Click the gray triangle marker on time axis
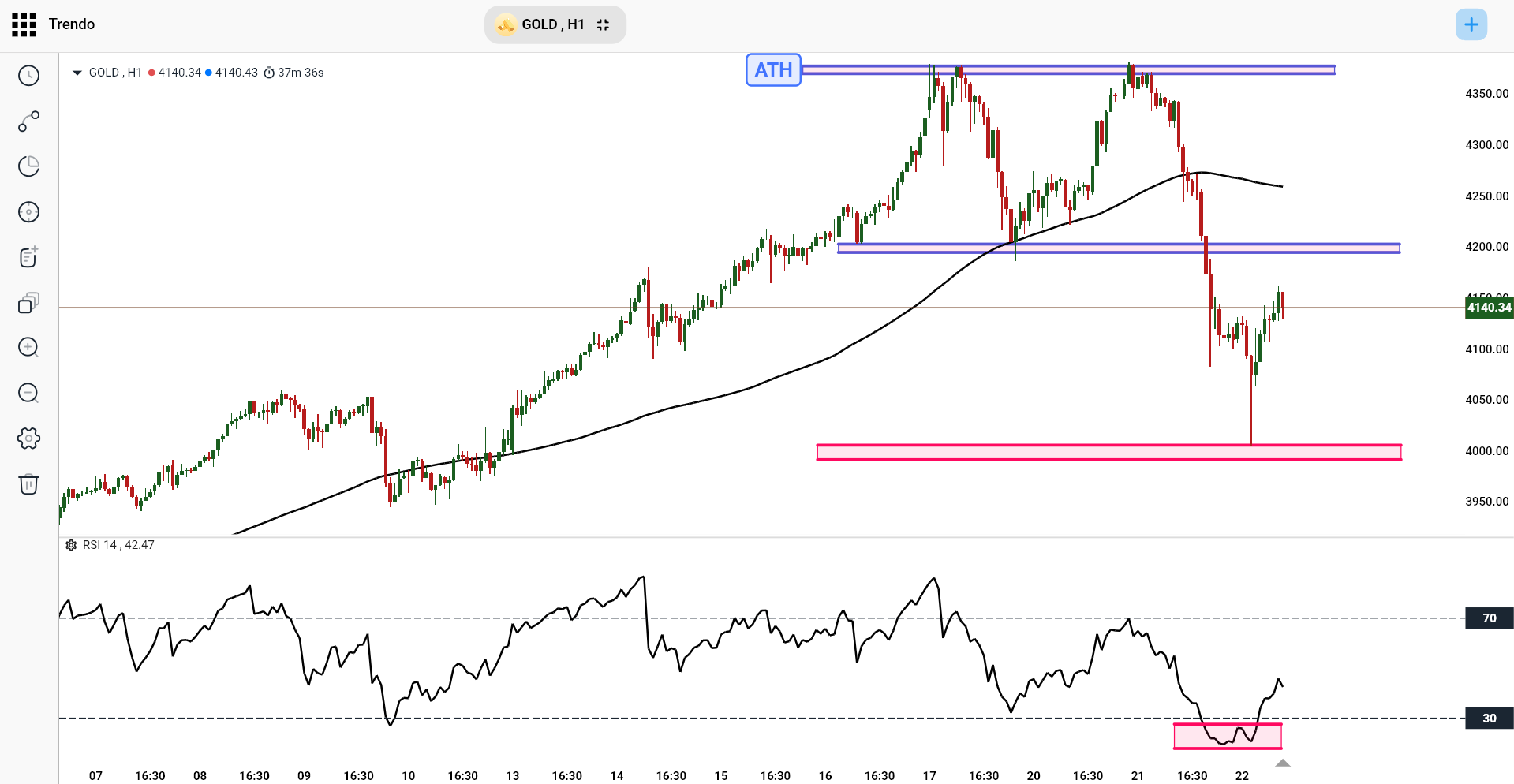 point(1283,763)
